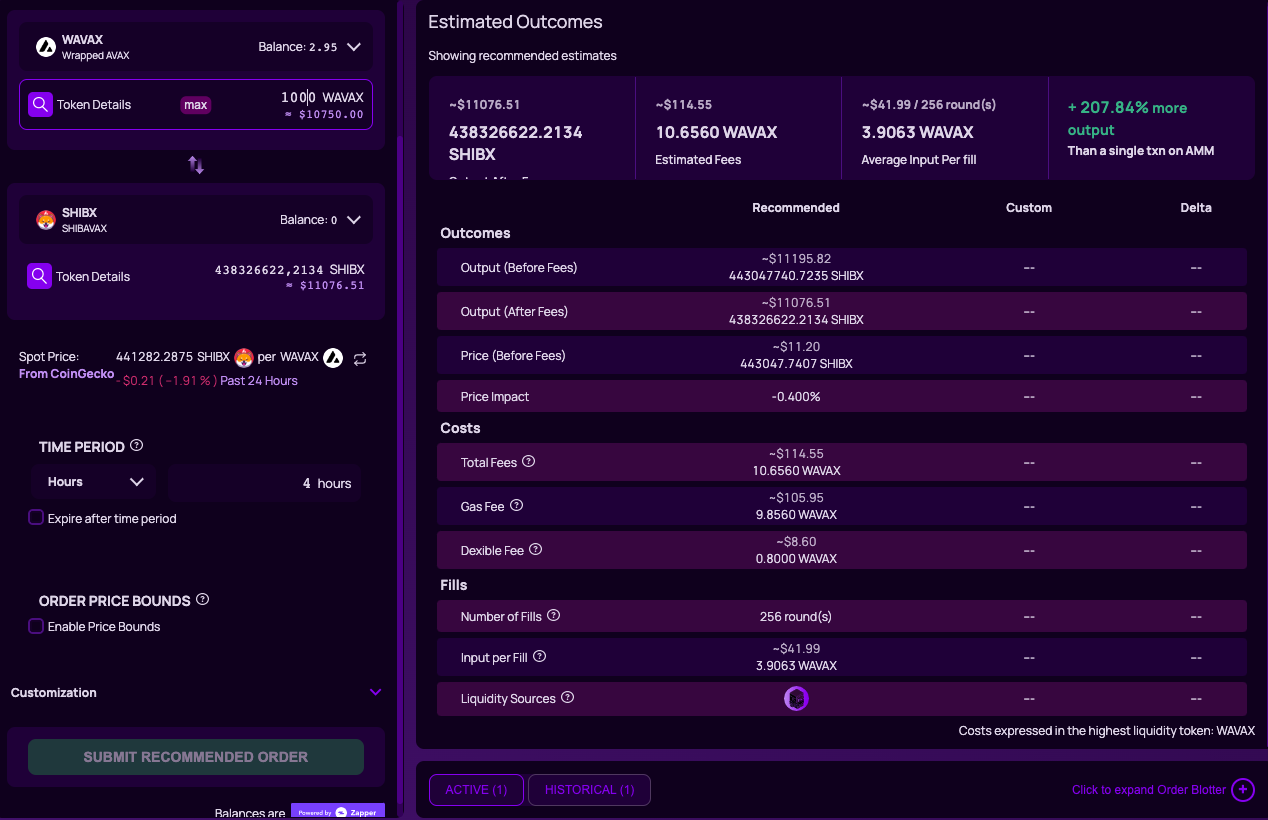Switch to the ACTIVE (1) tab
The image size is (1268, 820).
pos(477,790)
